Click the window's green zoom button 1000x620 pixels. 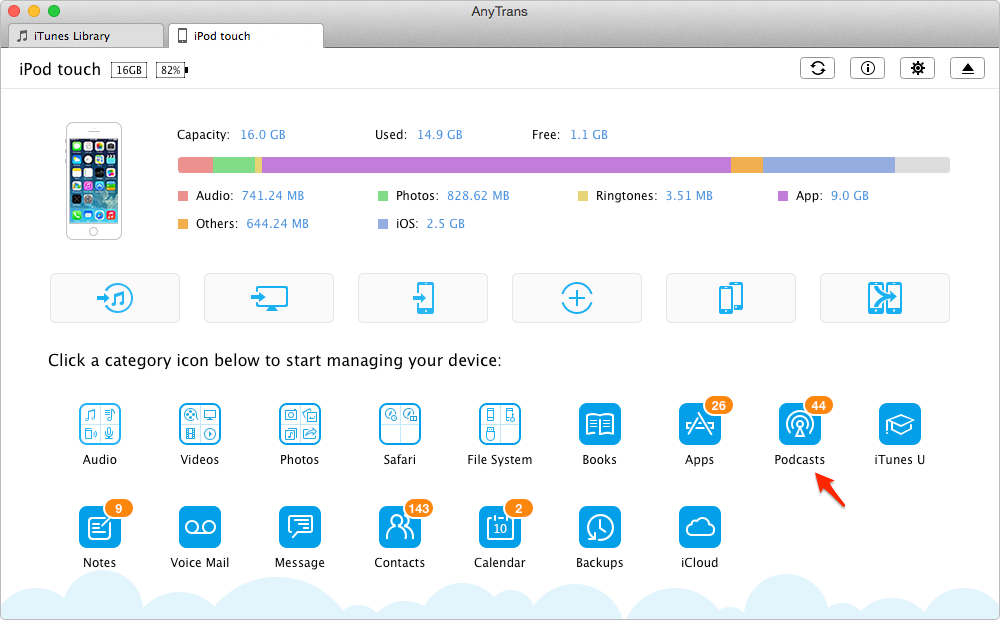point(54,11)
